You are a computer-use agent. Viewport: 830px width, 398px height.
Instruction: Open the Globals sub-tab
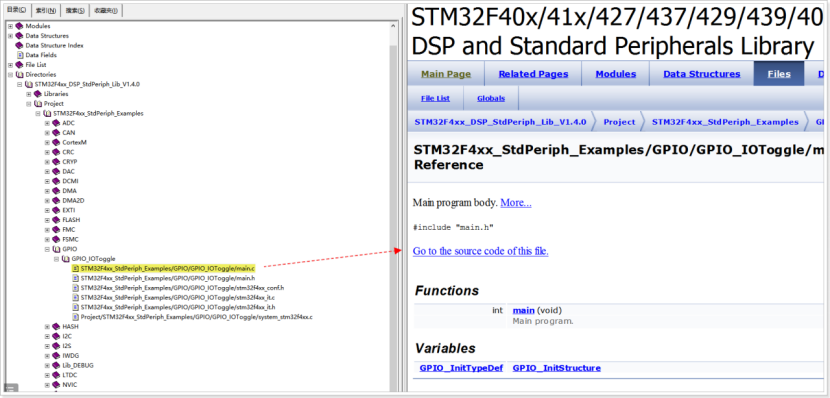pyautogui.click(x=491, y=98)
